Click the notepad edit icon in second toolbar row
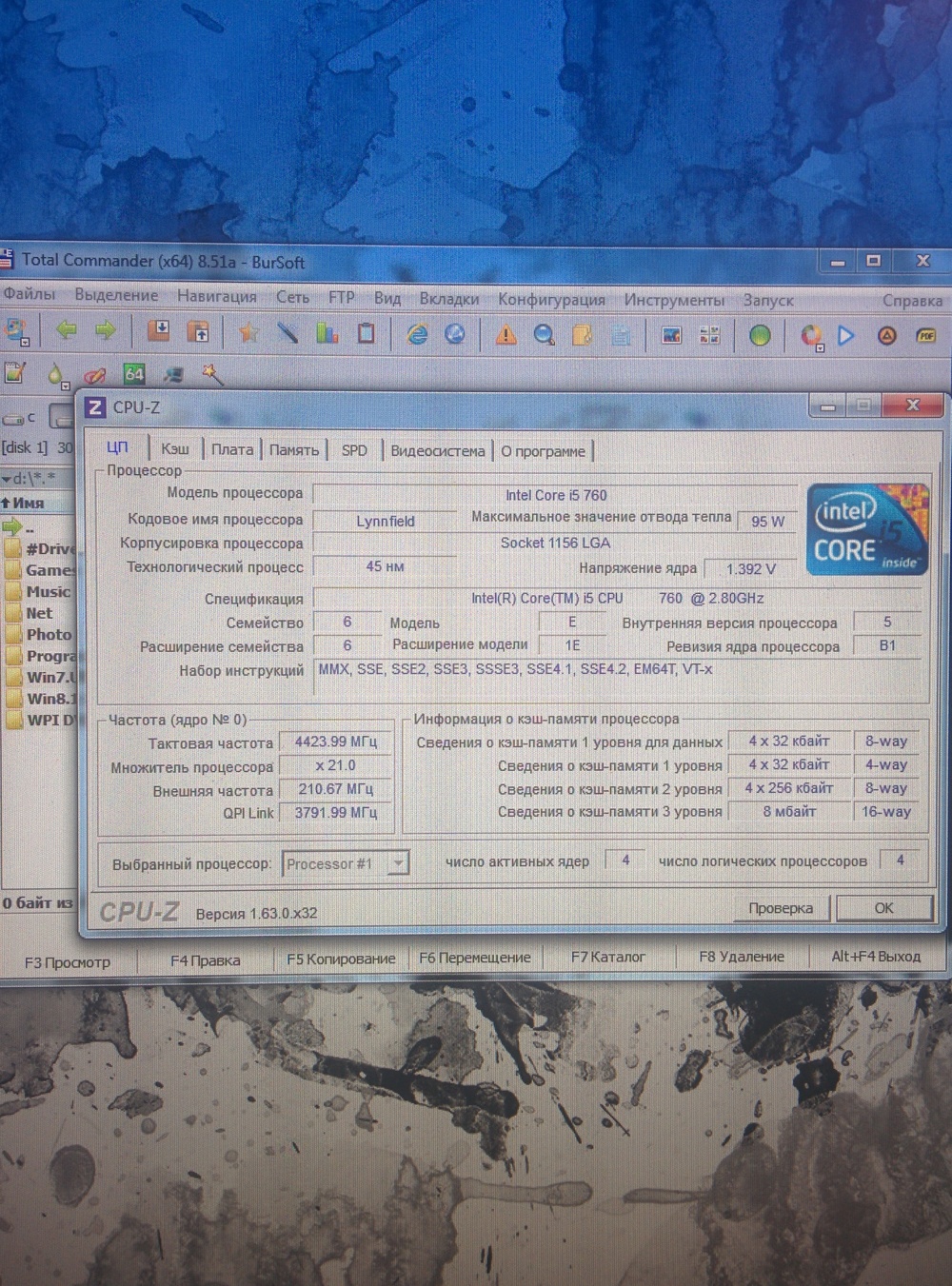952x1286 pixels. pyautogui.click(x=15, y=373)
